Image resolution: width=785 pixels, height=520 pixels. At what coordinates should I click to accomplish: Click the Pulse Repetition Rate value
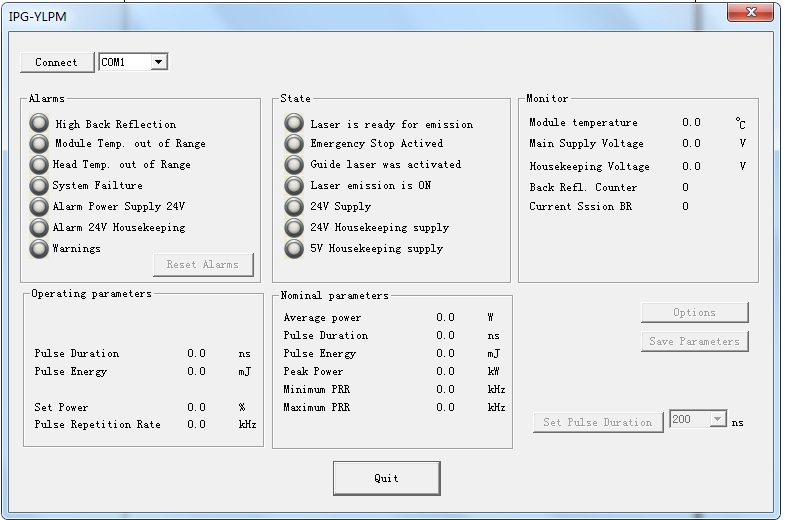(x=197, y=424)
